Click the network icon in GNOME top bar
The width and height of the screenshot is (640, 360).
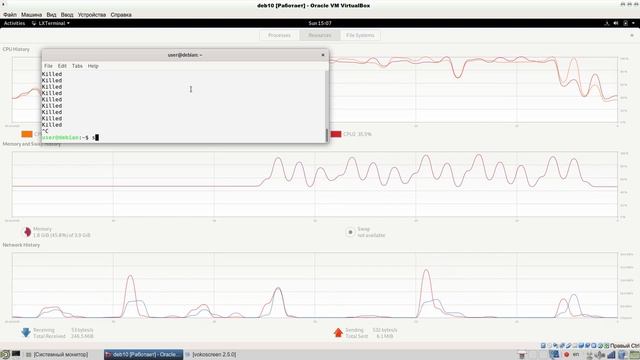pos(607,23)
